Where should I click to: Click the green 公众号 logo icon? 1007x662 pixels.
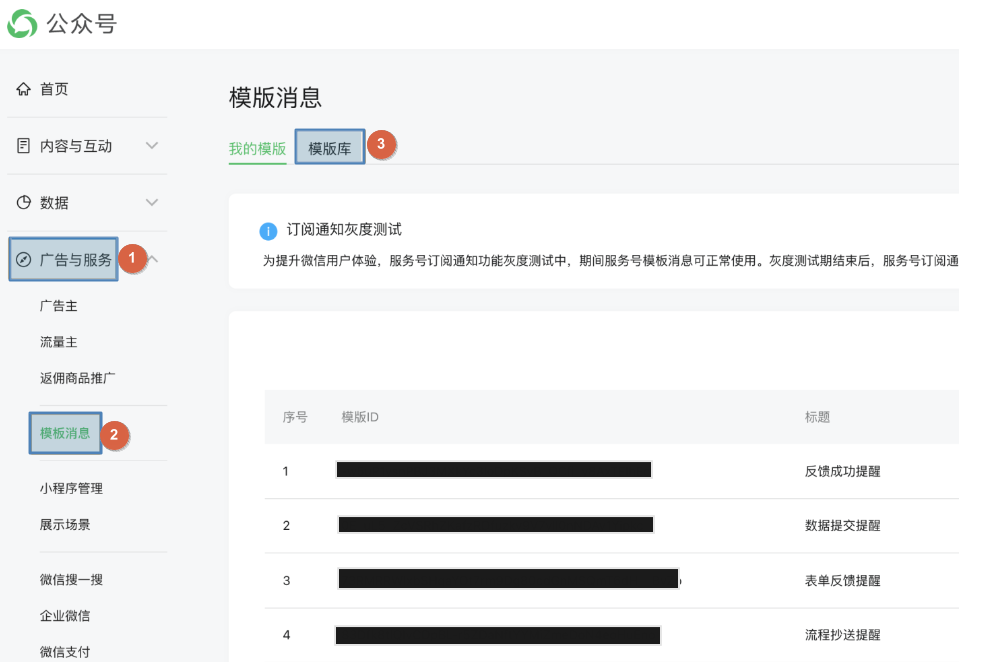click(22, 24)
